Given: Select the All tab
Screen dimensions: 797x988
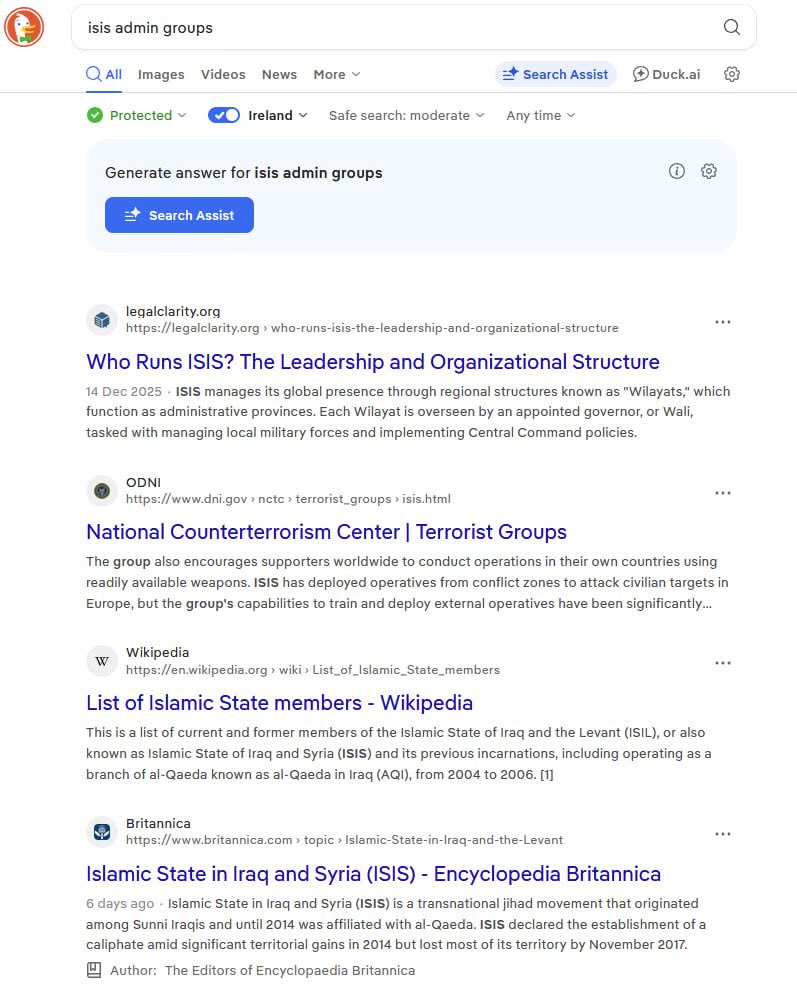Looking at the screenshot, I should tap(104, 74).
